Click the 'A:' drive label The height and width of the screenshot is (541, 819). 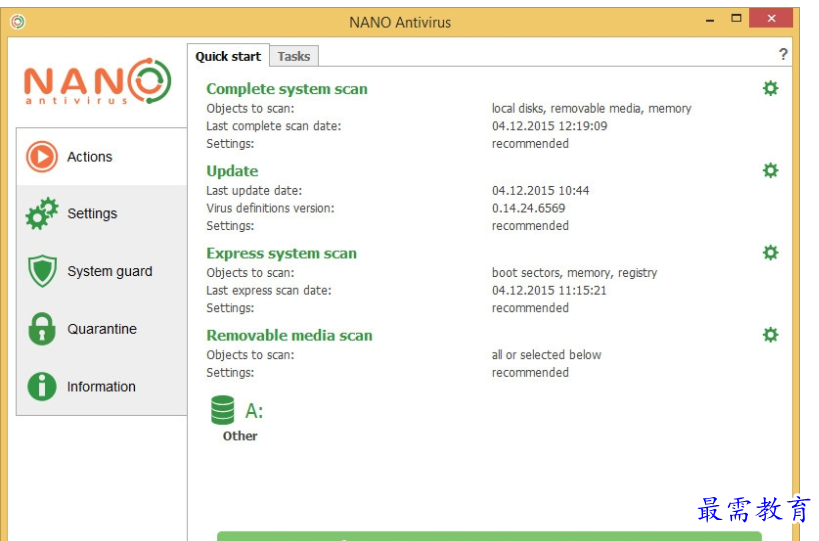click(254, 411)
